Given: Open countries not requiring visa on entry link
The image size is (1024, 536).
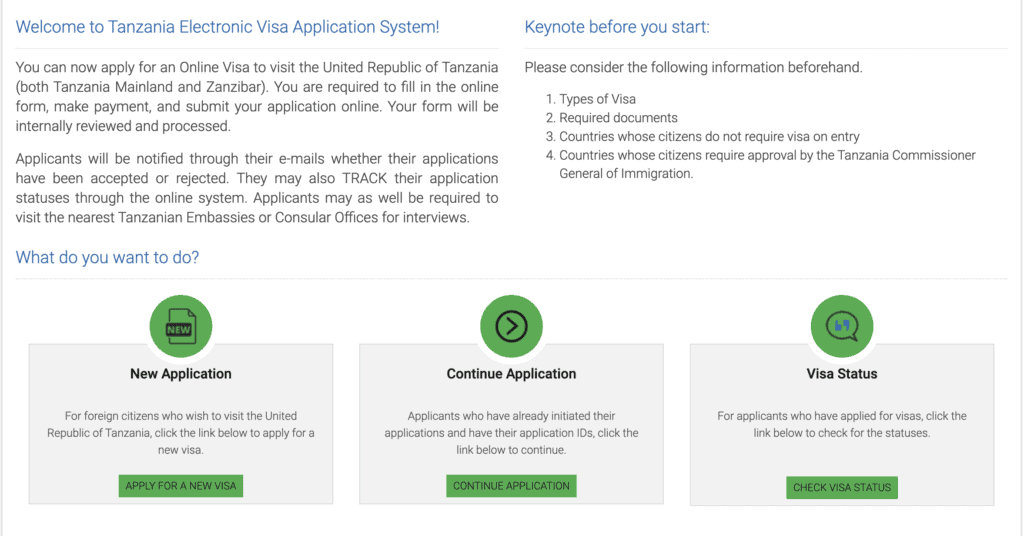Looking at the screenshot, I should click(709, 136).
